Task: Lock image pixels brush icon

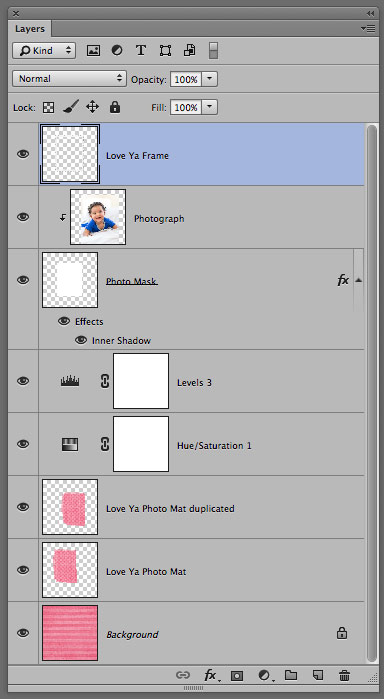Action: point(70,107)
